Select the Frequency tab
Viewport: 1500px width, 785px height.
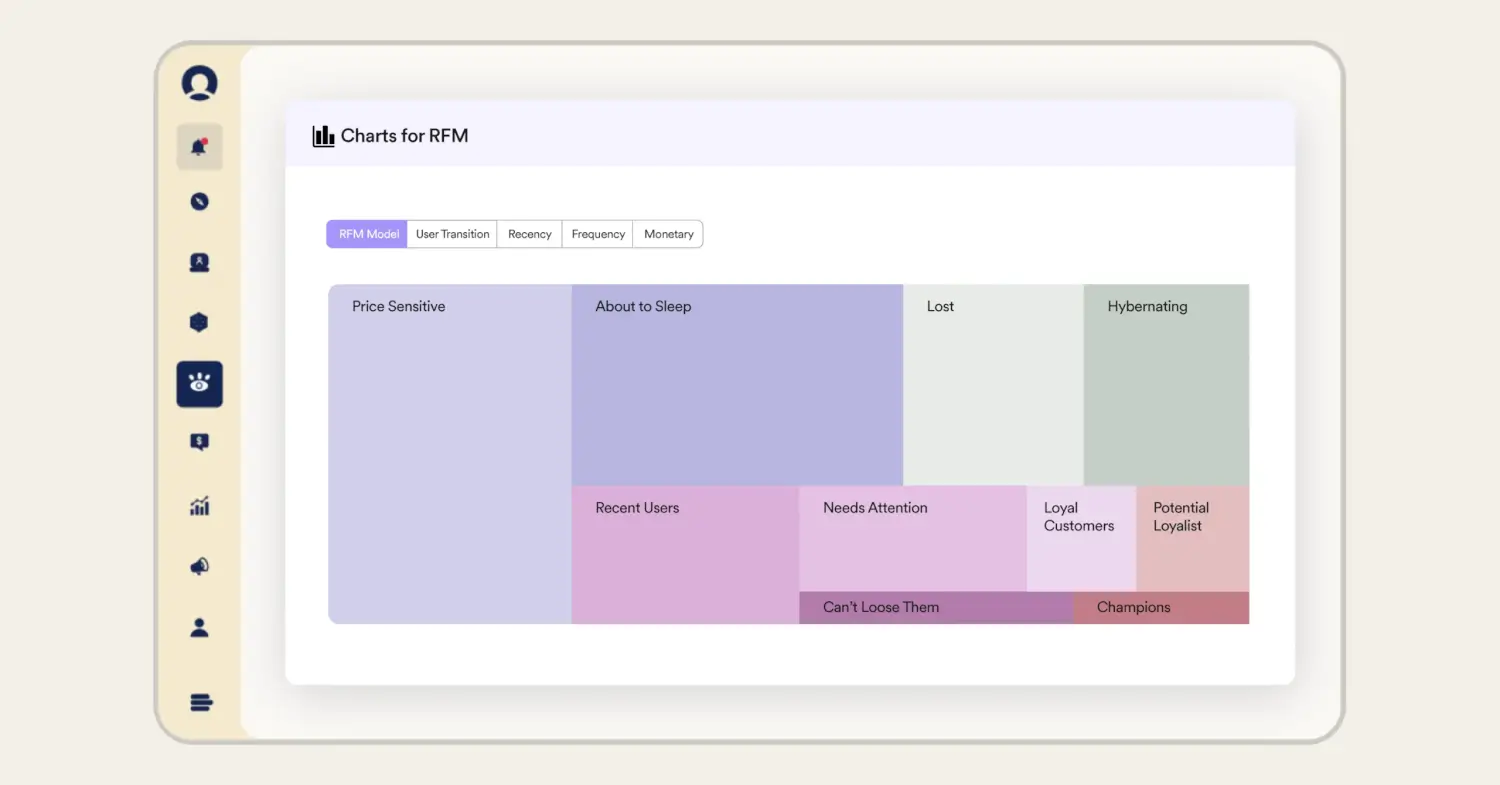coord(598,234)
